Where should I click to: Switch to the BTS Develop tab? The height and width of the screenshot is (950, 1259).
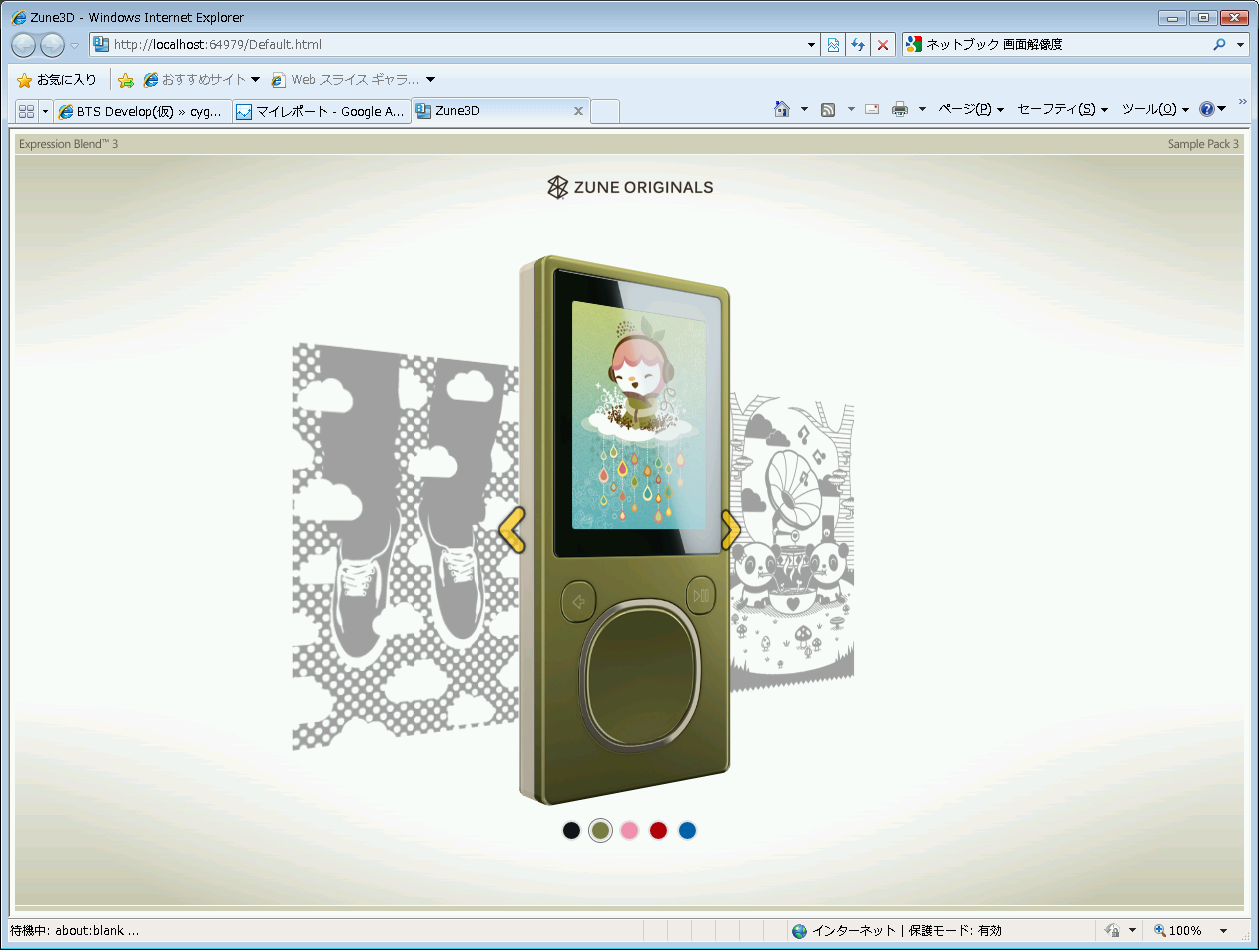[x=143, y=111]
